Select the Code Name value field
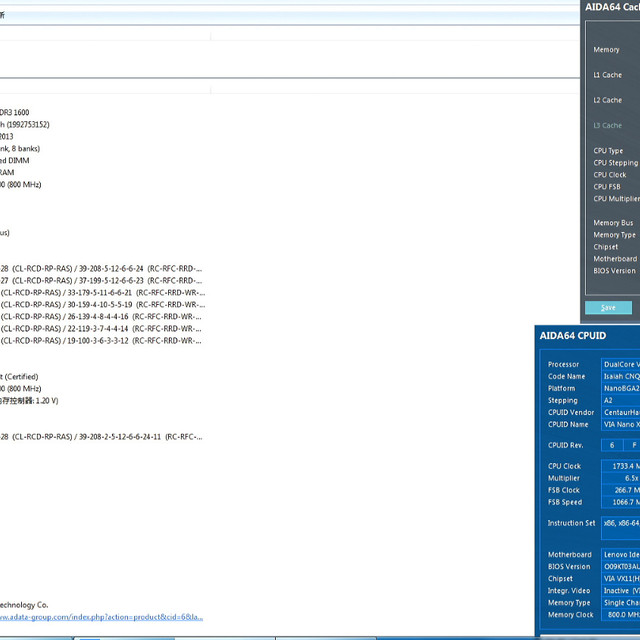This screenshot has width=640, height=640. point(620,376)
